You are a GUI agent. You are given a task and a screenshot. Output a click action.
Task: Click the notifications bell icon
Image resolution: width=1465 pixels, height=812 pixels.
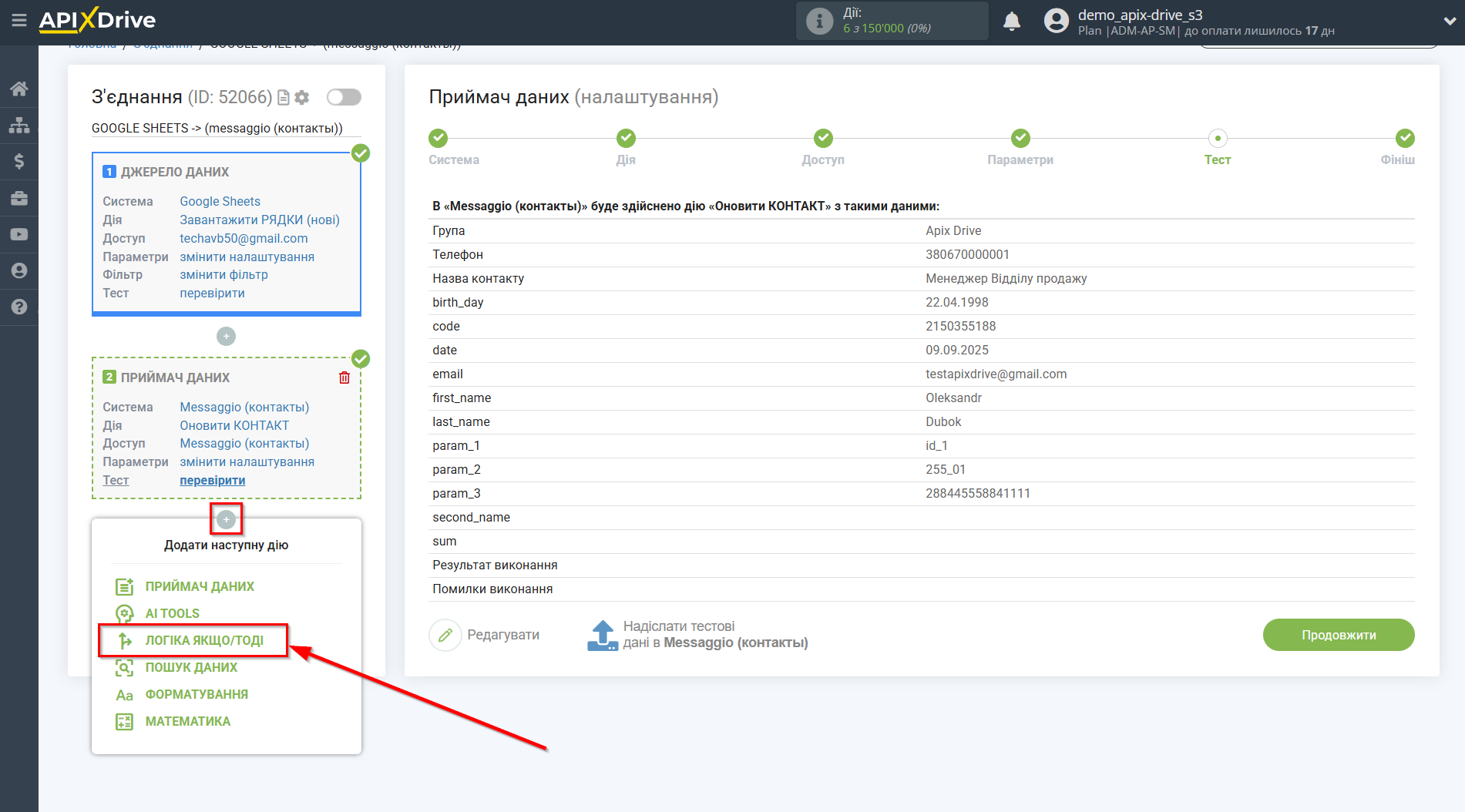click(1011, 22)
